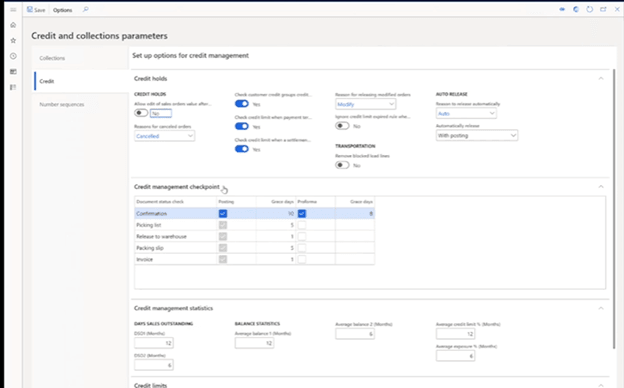Click Average credit limit % (Months) field

(456, 334)
